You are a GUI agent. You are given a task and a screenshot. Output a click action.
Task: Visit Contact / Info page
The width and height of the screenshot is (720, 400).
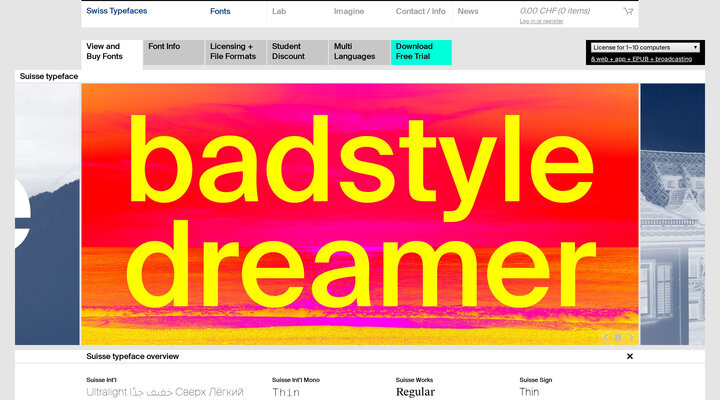pos(421,11)
